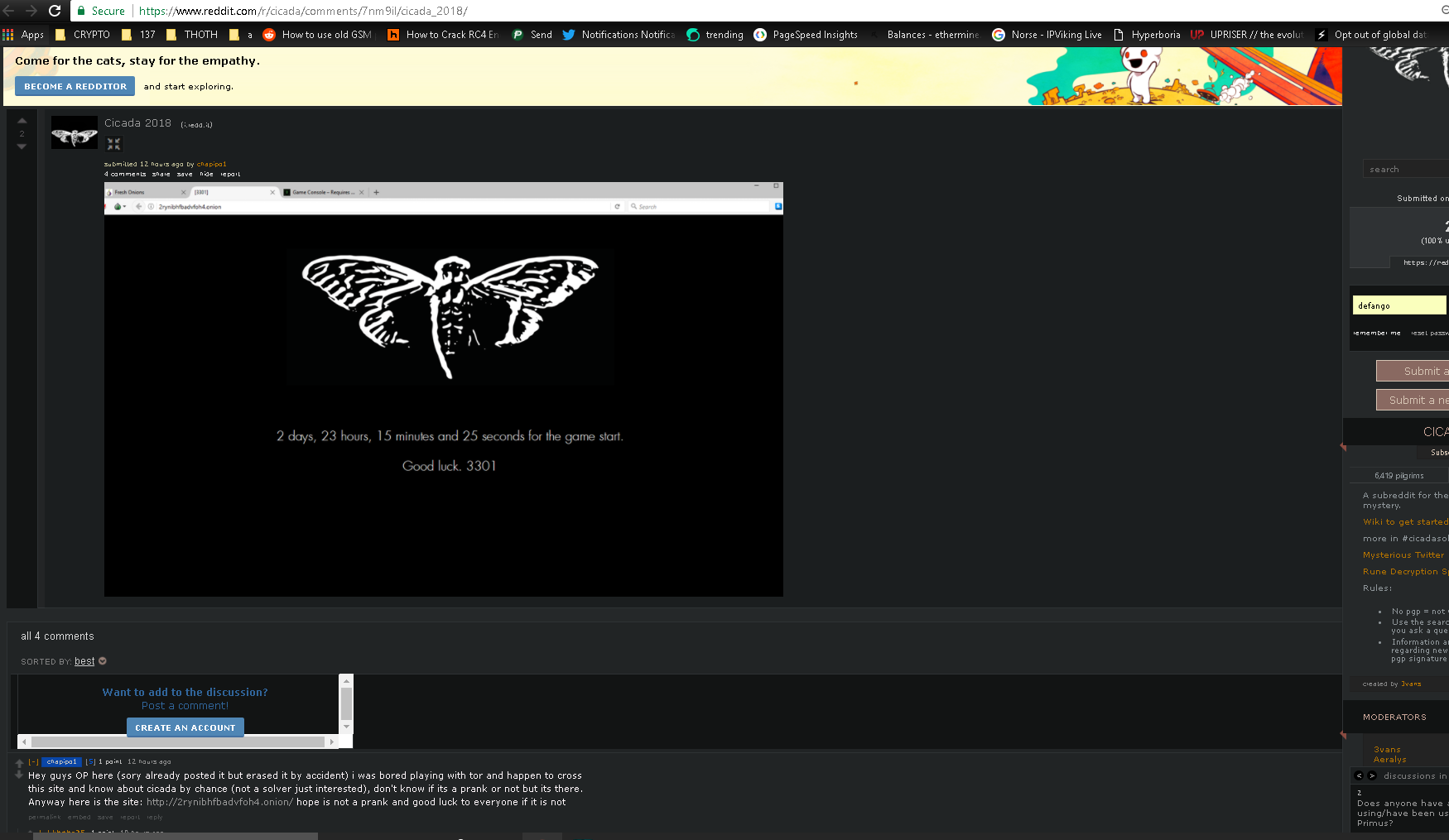Open the UPRISER bookmark

coord(1247,35)
